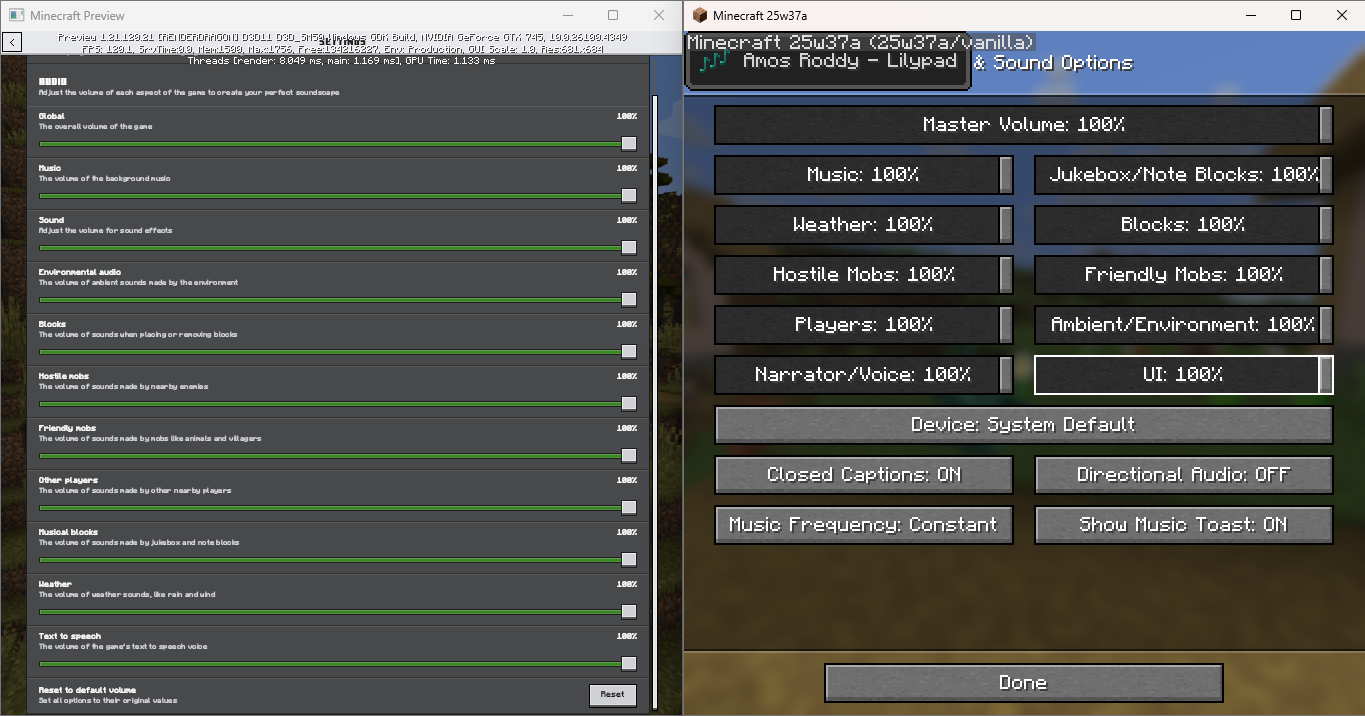Click the 'Reset to default volume' label

(x=87, y=690)
